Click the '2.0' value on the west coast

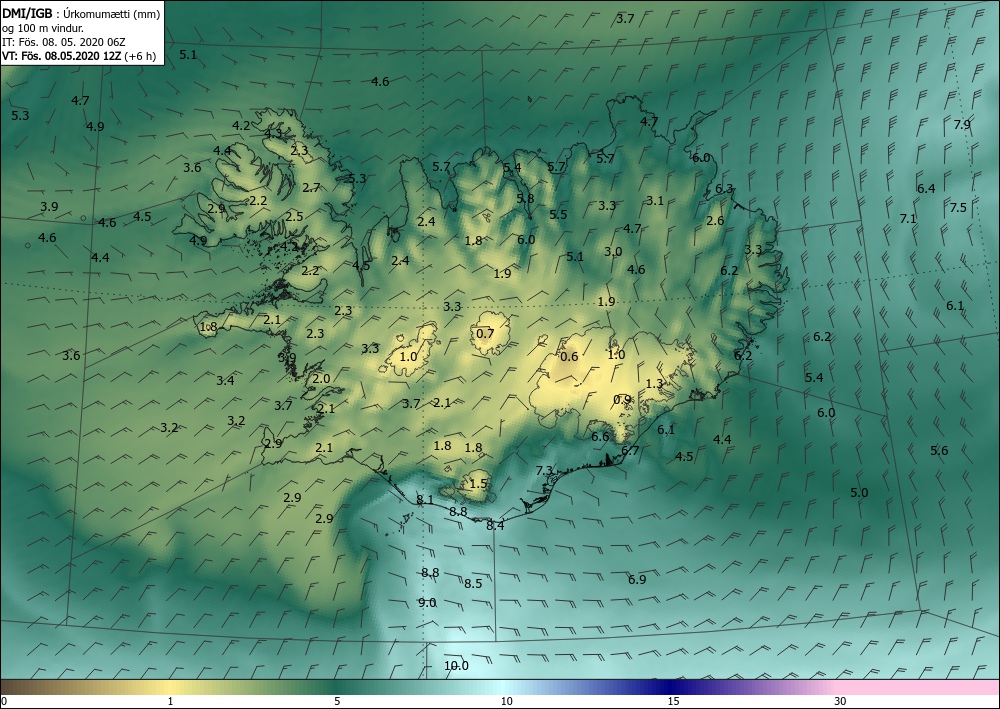click(x=321, y=379)
